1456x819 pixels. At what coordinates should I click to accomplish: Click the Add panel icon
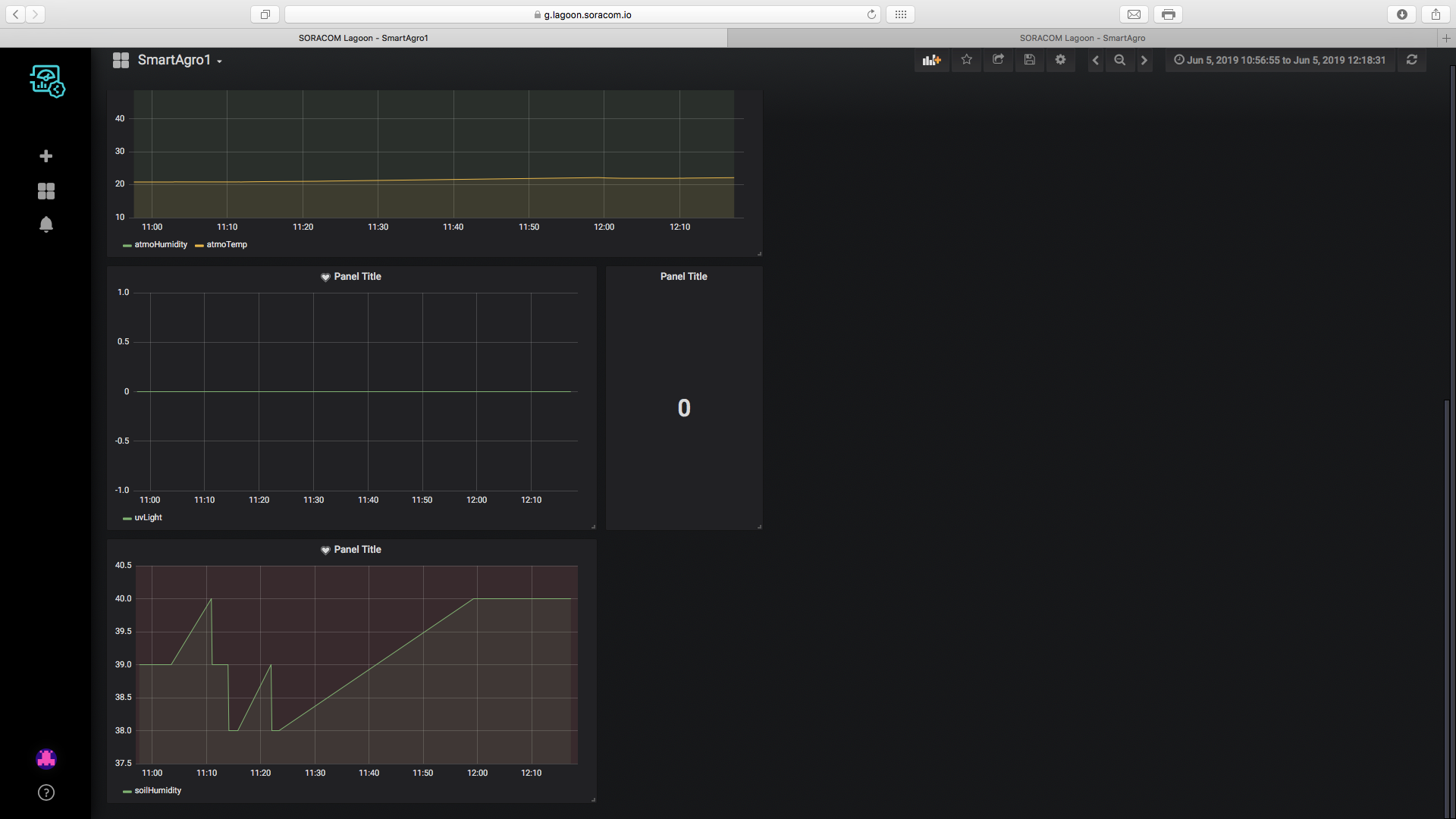[x=931, y=60]
